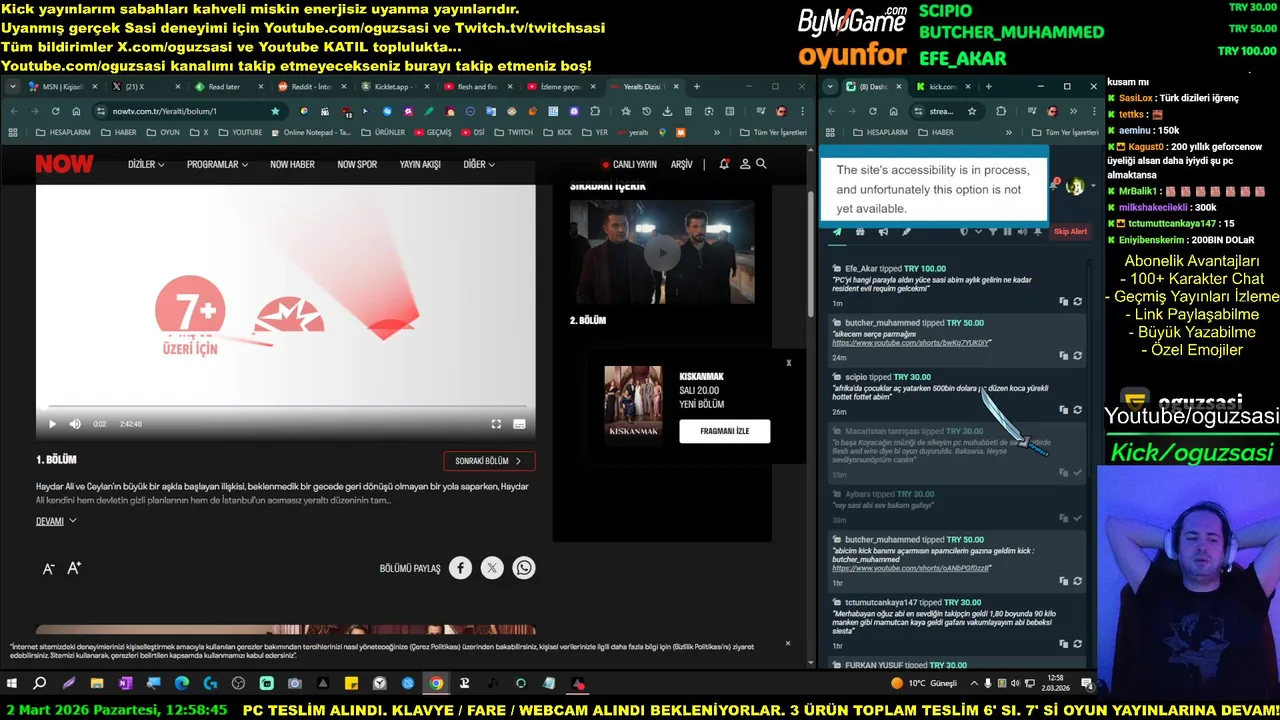This screenshot has height=720, width=1280.
Task: Reload the nowtv page
Action: click(56, 111)
